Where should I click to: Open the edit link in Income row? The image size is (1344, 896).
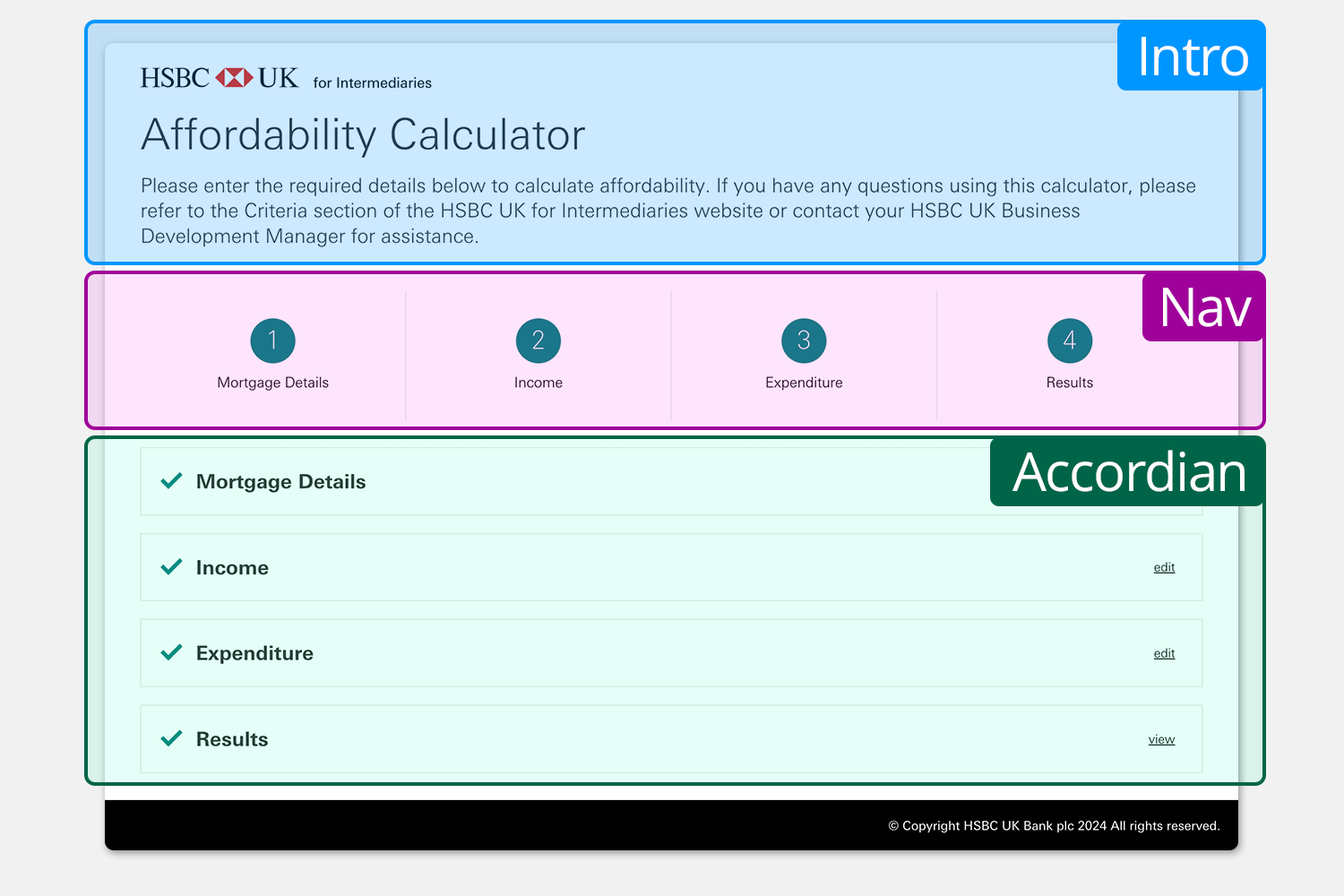tap(1164, 567)
